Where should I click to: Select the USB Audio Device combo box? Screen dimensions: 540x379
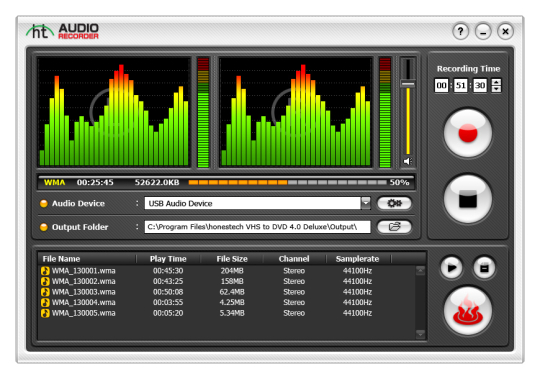point(257,203)
